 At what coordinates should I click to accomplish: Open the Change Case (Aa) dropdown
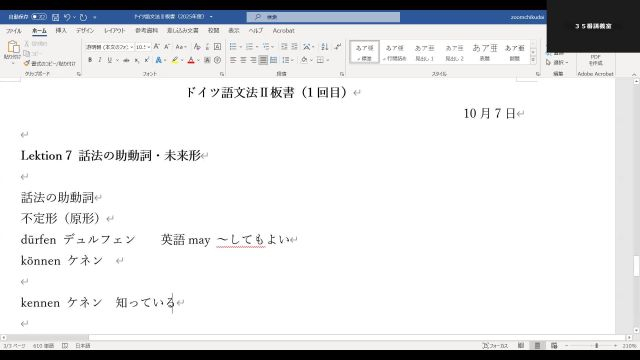coord(181,47)
